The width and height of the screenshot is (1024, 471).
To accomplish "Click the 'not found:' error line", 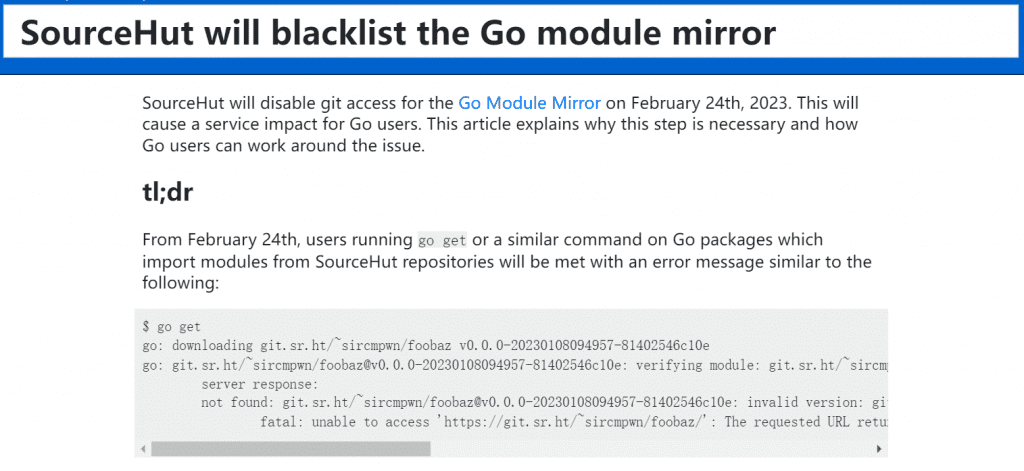I will tap(545, 402).
